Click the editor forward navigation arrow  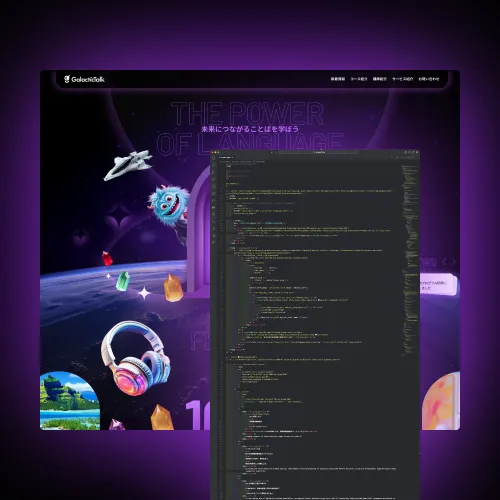[x=276, y=152]
